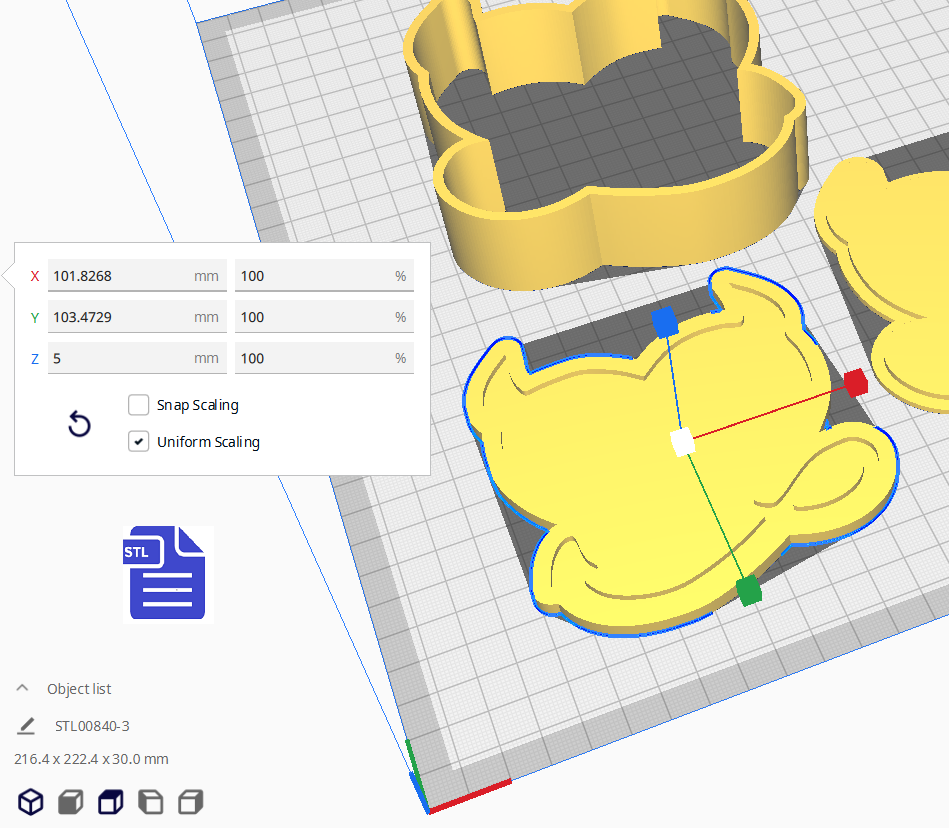The width and height of the screenshot is (949, 828).
Task: Uncheck the Uniform Scaling checkbox
Action: pyautogui.click(x=139, y=441)
